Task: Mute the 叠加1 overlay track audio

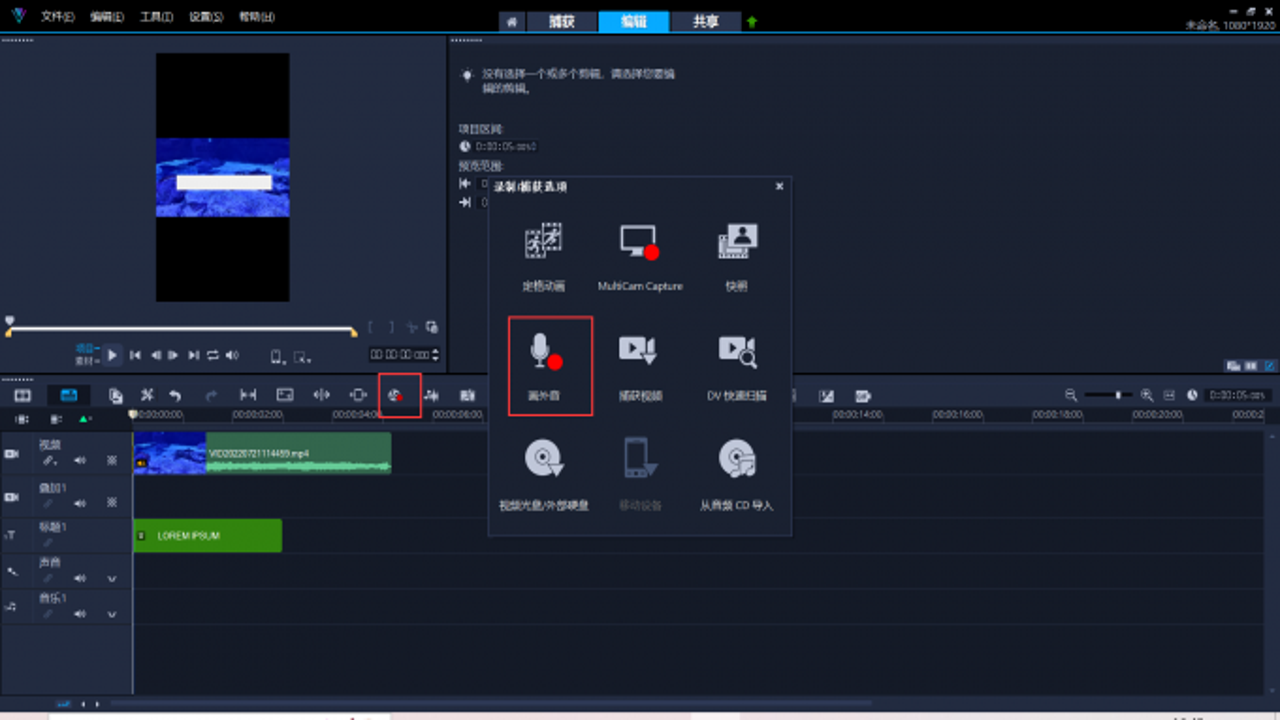Action: [x=80, y=503]
